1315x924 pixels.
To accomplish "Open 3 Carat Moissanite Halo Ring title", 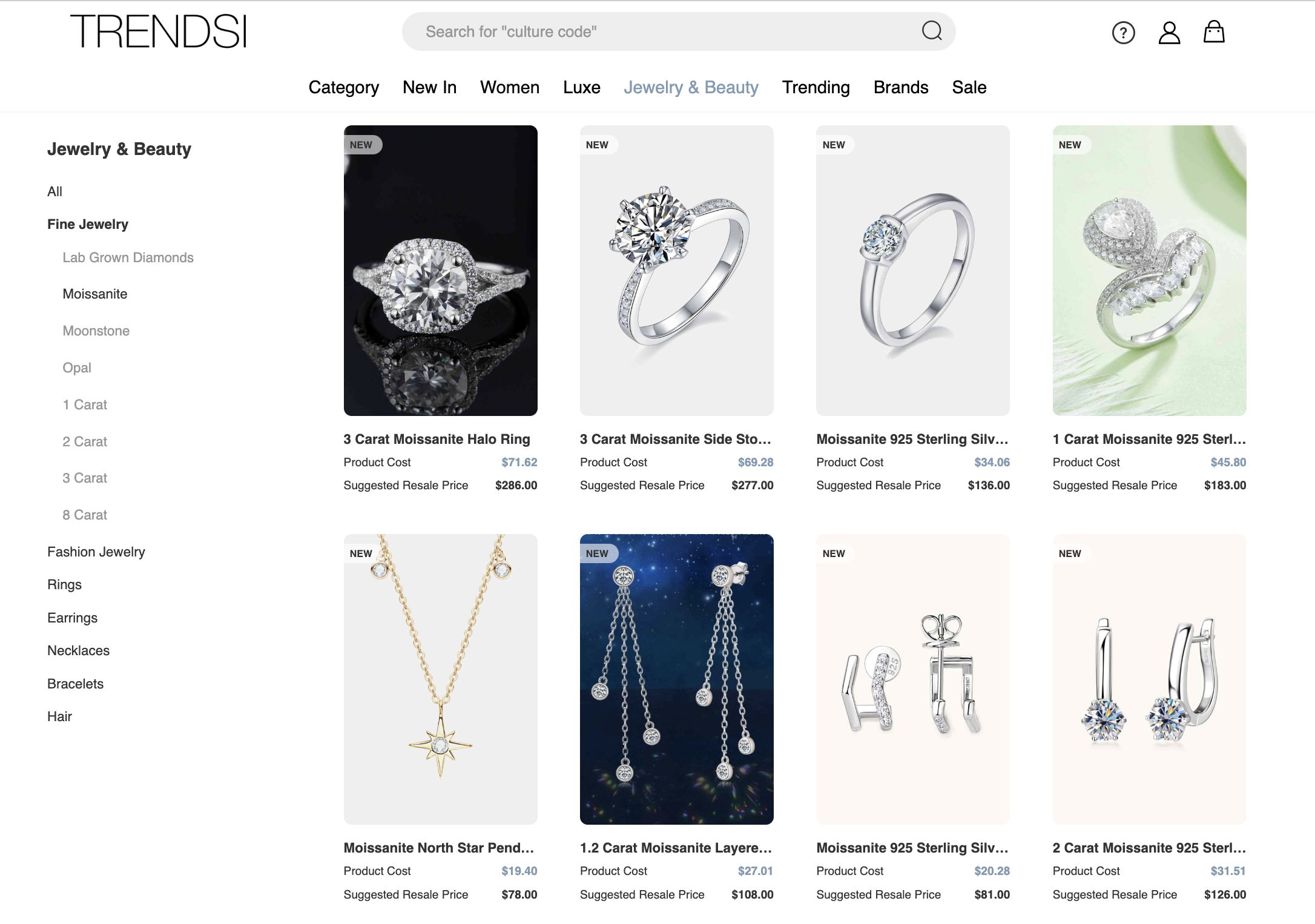I will [437, 439].
